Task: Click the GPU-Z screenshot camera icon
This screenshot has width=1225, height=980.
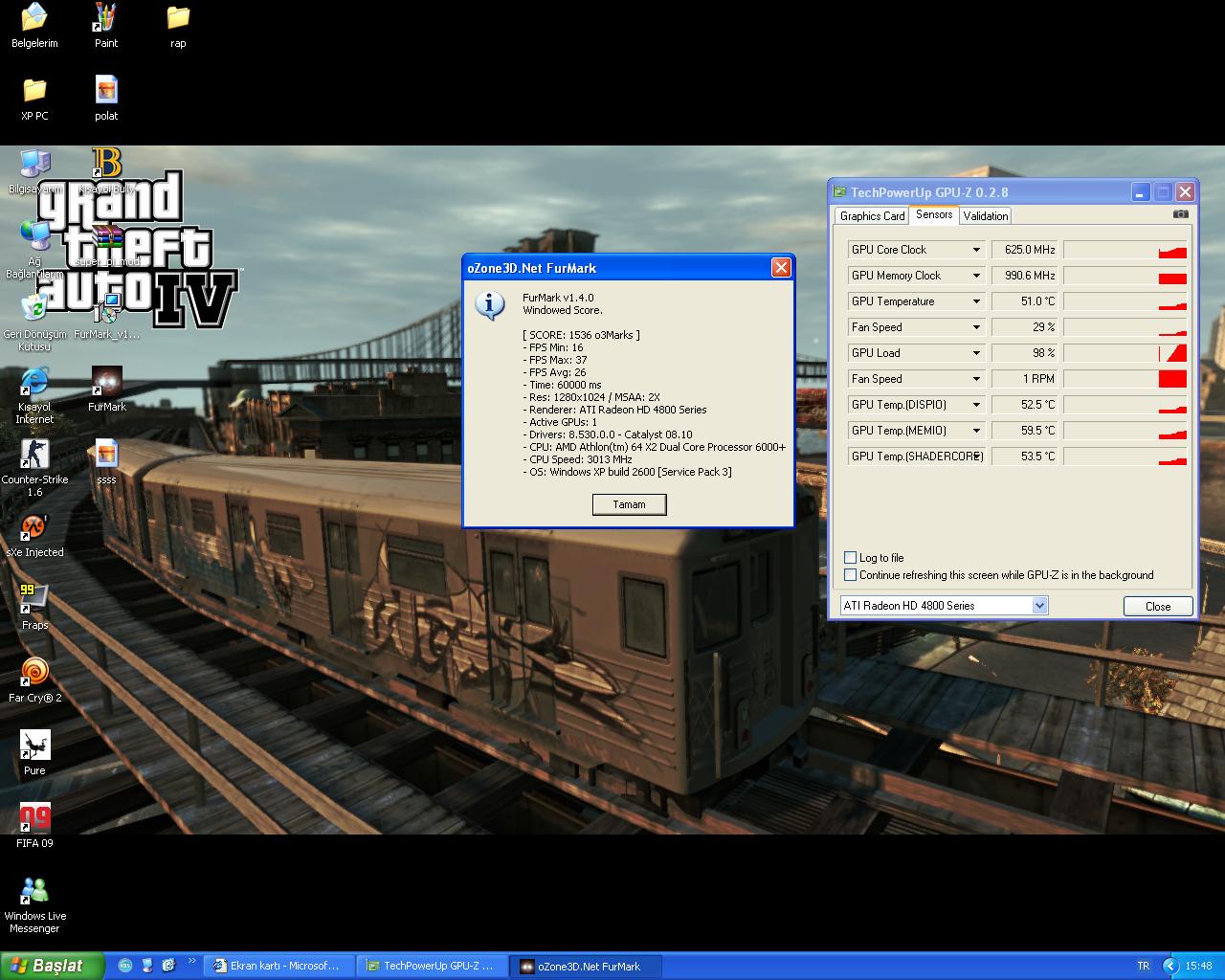Action: [x=1181, y=214]
